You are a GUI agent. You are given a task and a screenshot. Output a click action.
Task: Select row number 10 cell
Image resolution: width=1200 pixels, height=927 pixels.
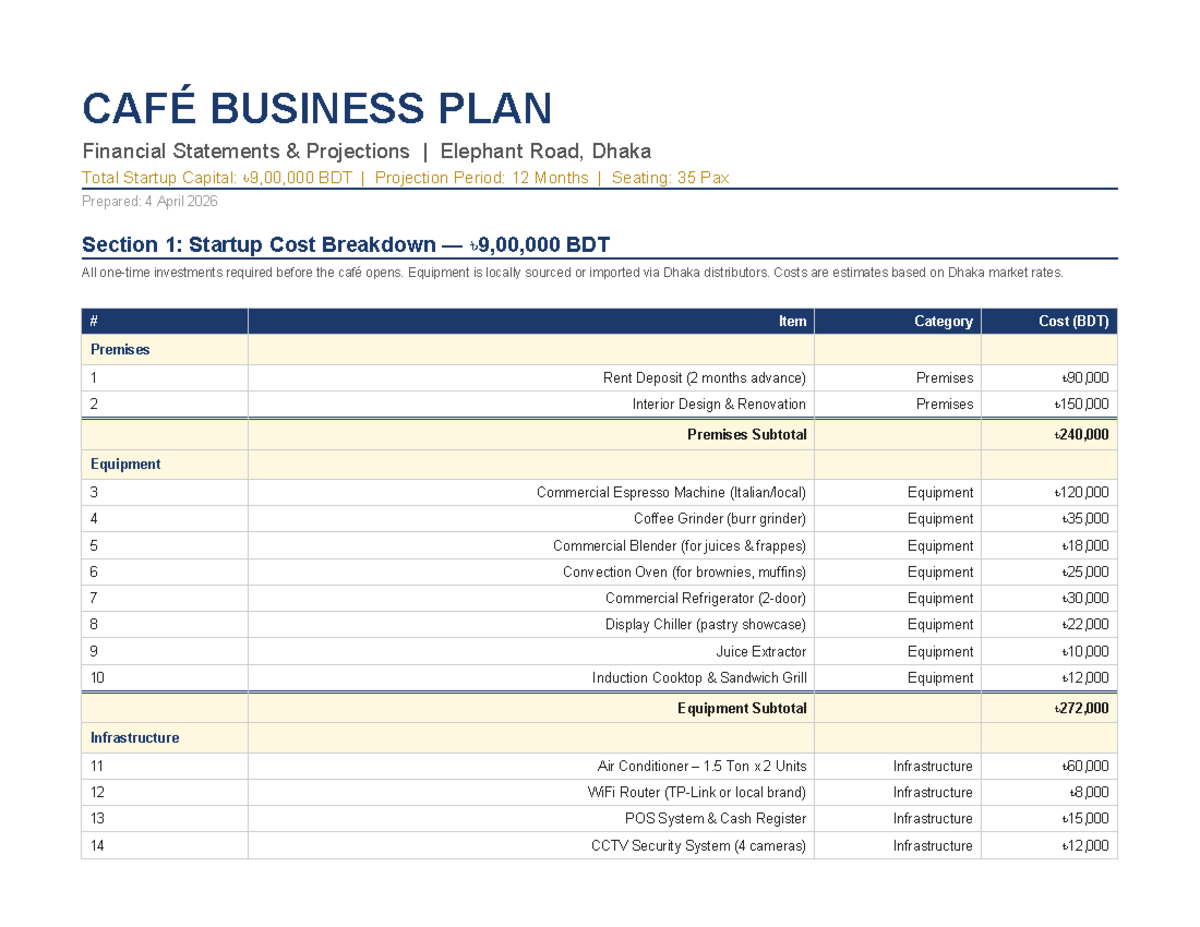pyautogui.click(x=164, y=677)
